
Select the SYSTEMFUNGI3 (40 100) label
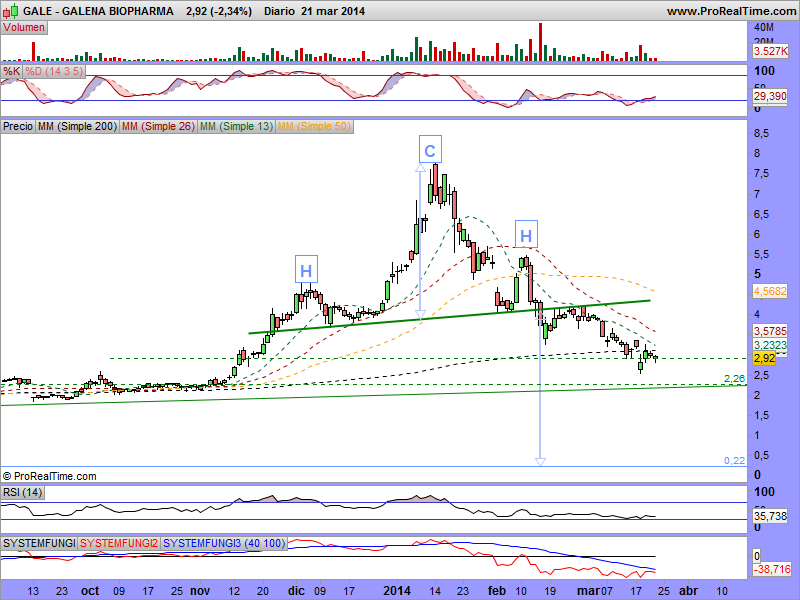tap(224, 543)
